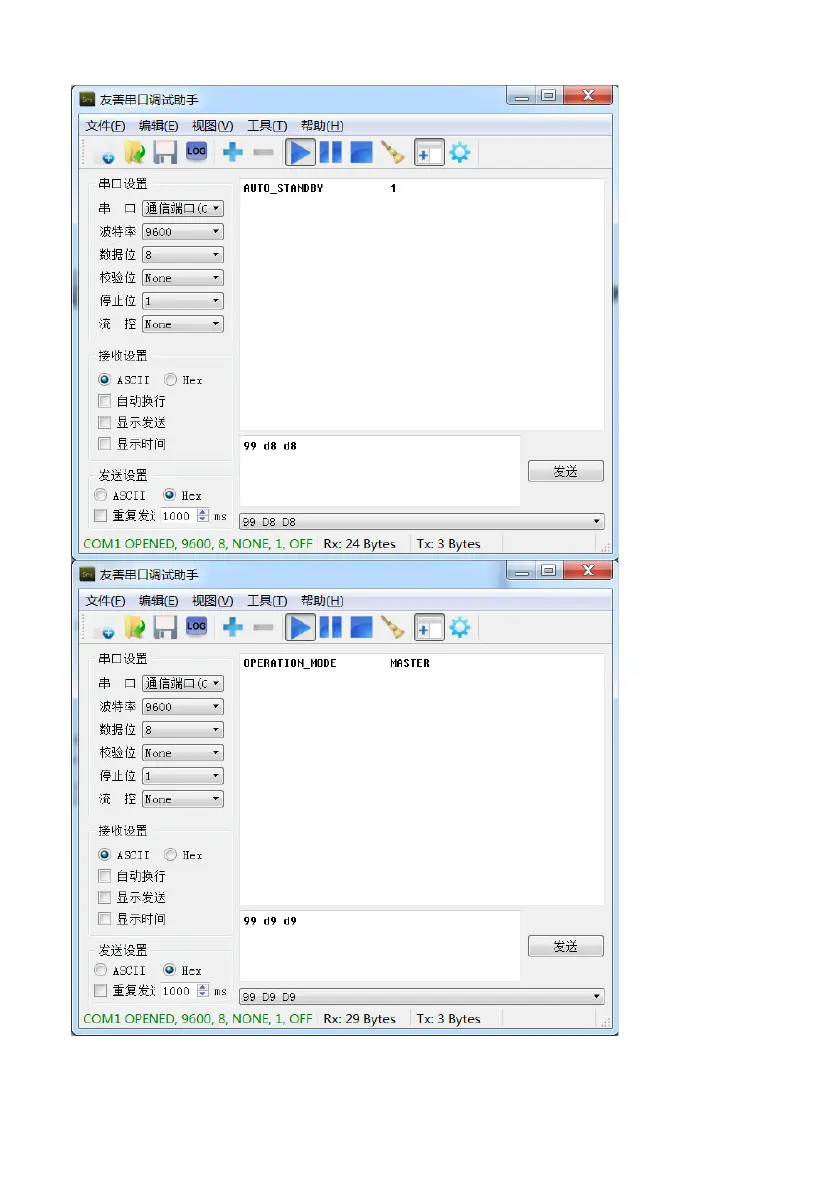Open file icon in the OPERATION_MODE window toolbar
Viewport: 839px width, 1191px height.
(135, 627)
